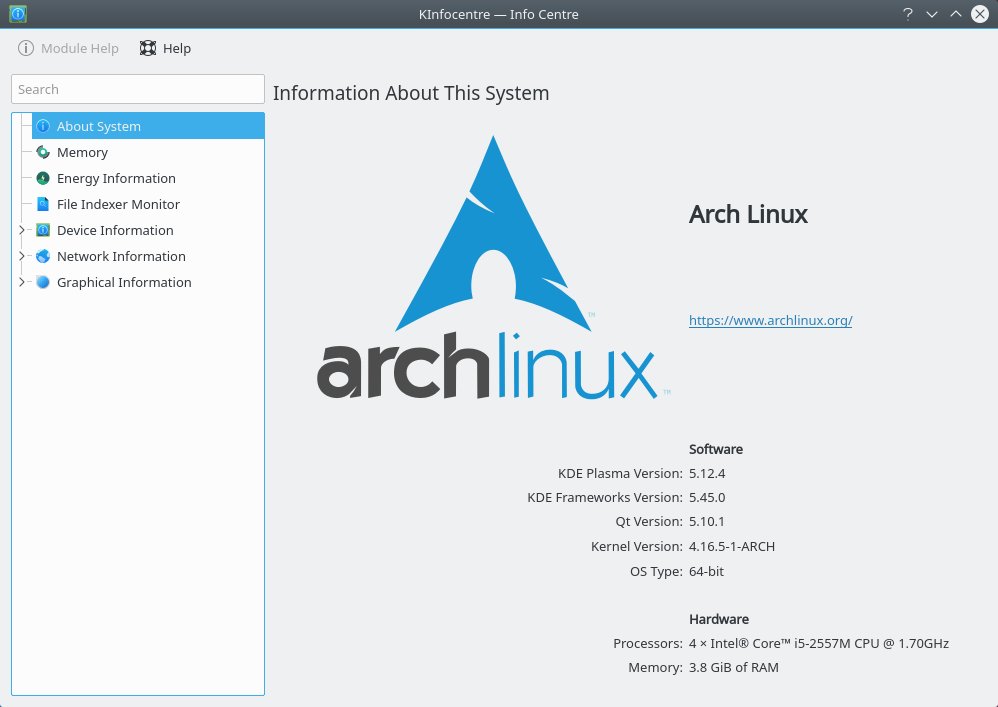Image resolution: width=998 pixels, height=707 pixels.
Task: Click KDE Plasma Version value 5.12.4
Action: click(x=707, y=473)
